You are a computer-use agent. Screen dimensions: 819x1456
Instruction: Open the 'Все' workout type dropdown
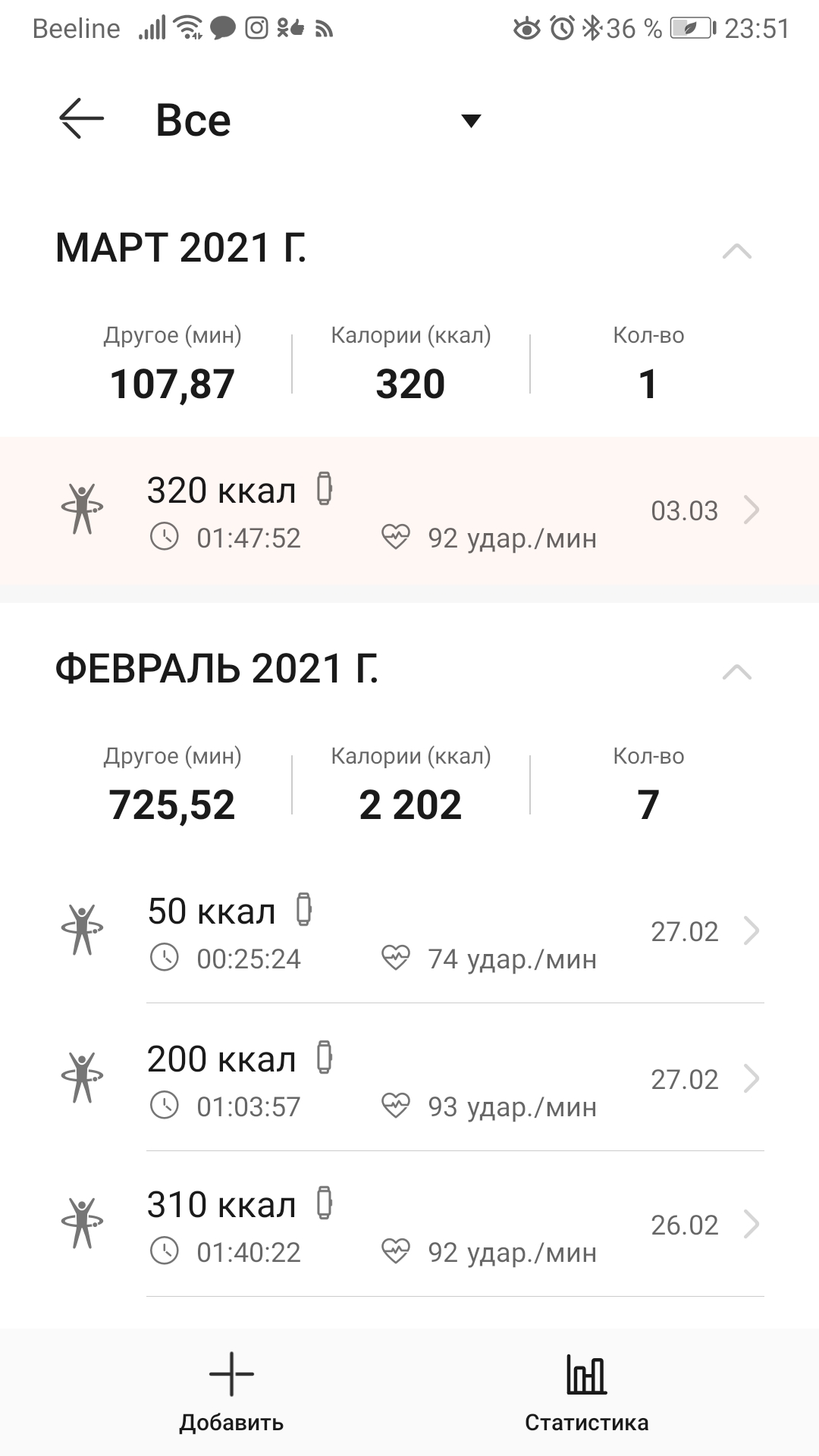pyautogui.click(x=471, y=121)
